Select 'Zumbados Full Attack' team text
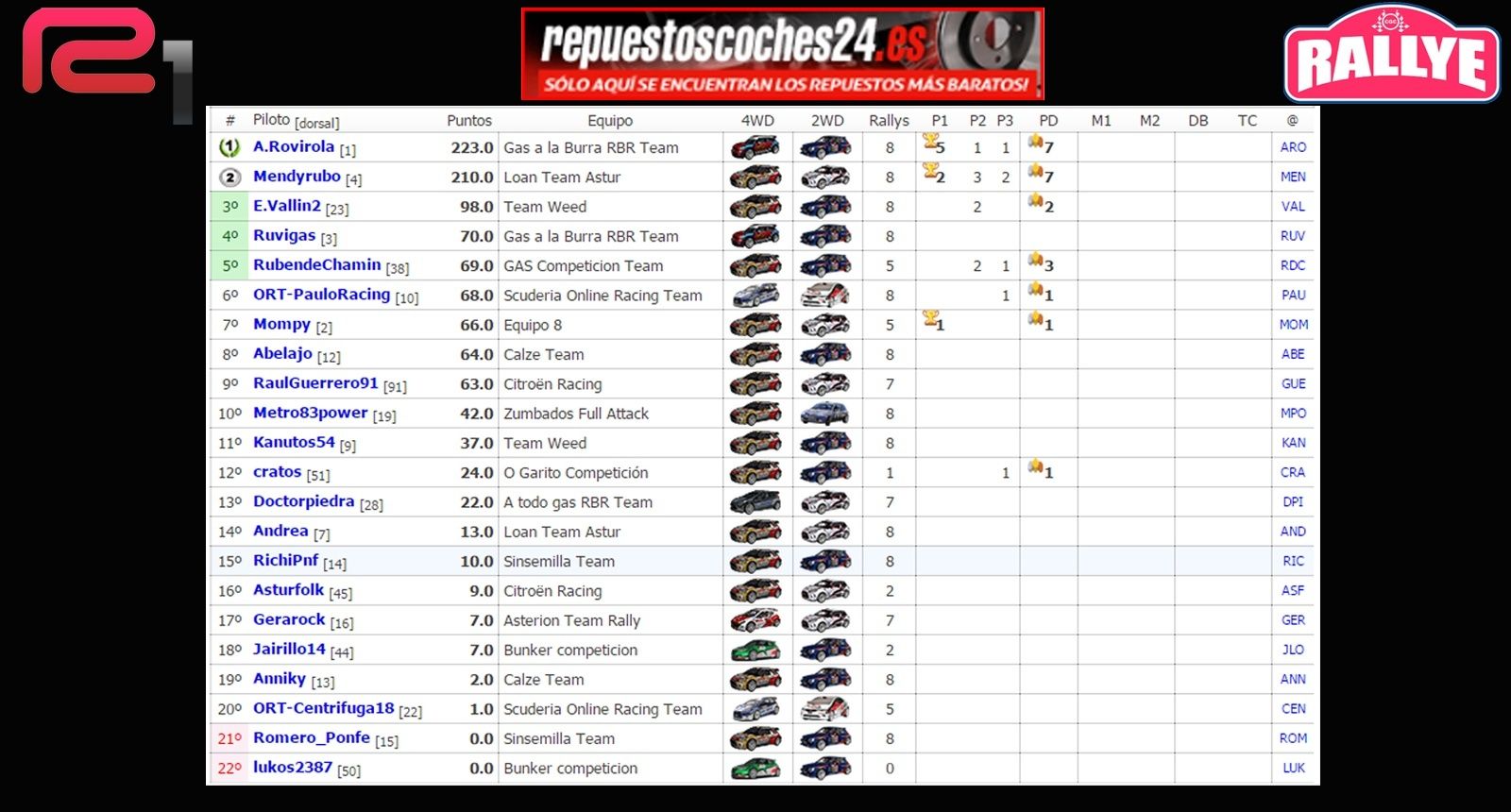 576,414
